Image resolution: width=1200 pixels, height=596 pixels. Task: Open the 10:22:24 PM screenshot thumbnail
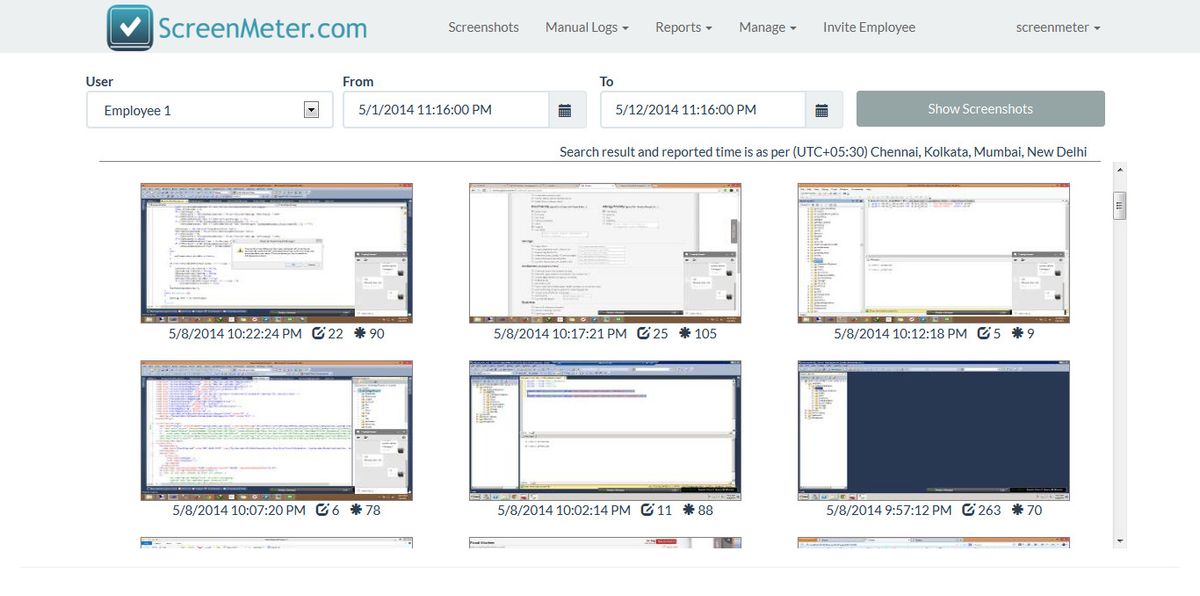click(276, 251)
